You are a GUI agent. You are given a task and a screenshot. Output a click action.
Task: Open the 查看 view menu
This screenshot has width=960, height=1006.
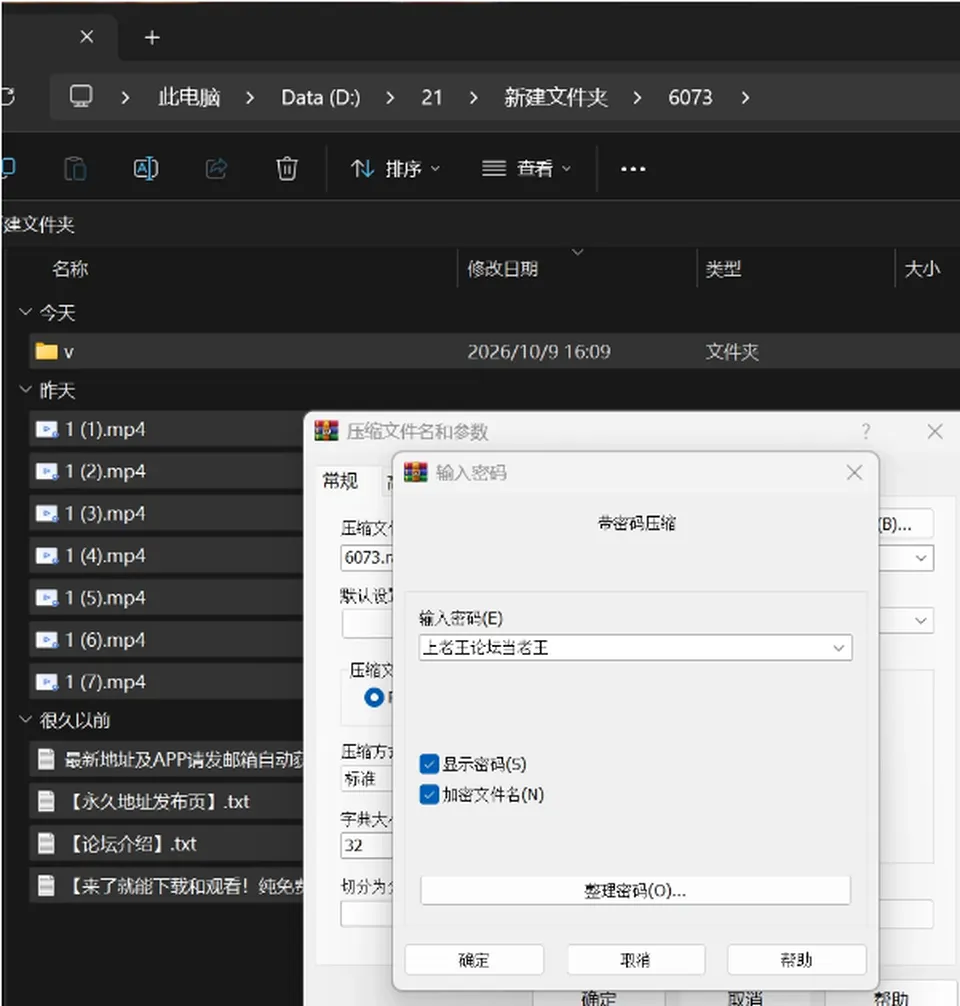point(526,169)
